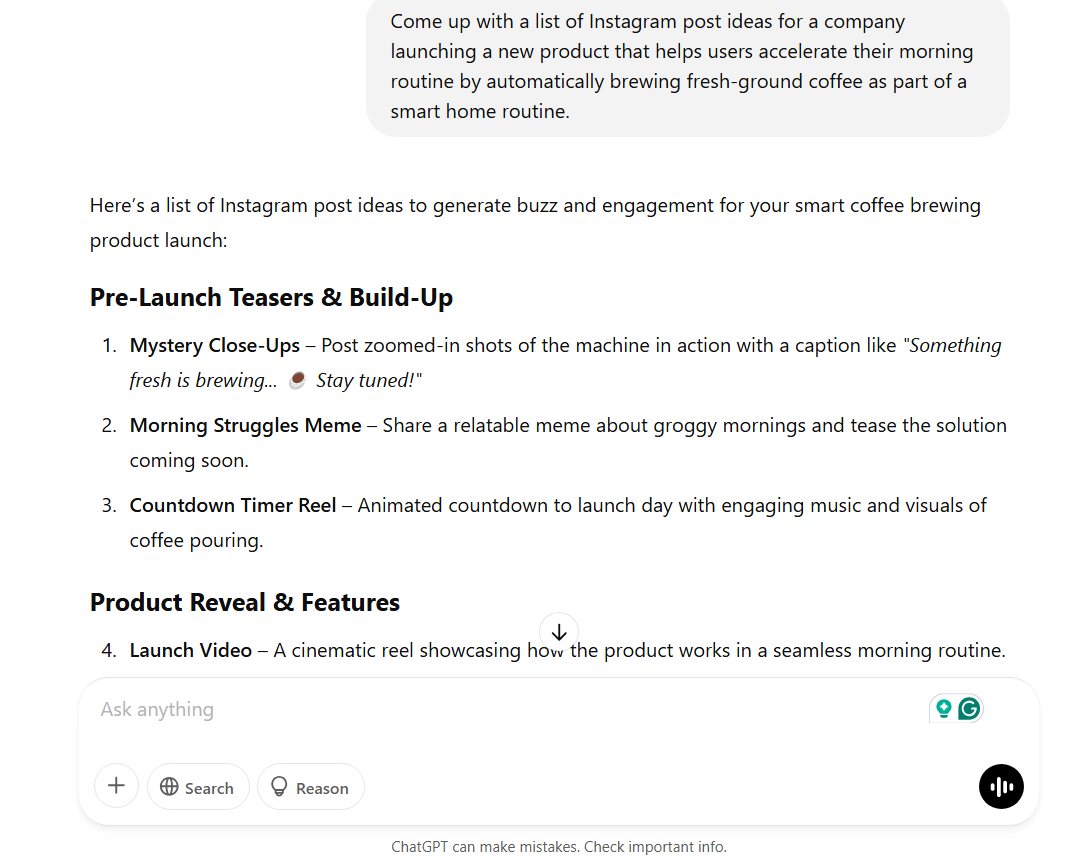Open the Grammarly G icon
Viewport: 1087px width, 857px height.
[969, 709]
